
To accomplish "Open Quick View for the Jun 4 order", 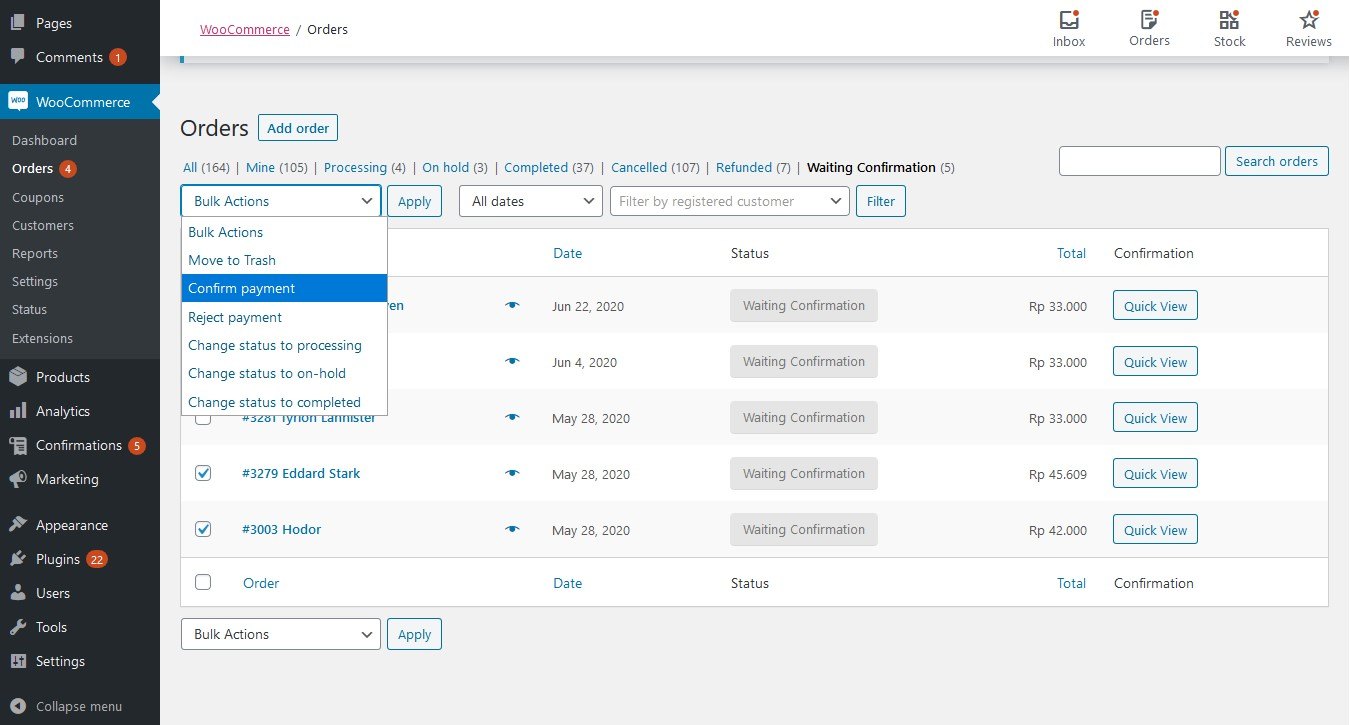I will click(x=1155, y=362).
